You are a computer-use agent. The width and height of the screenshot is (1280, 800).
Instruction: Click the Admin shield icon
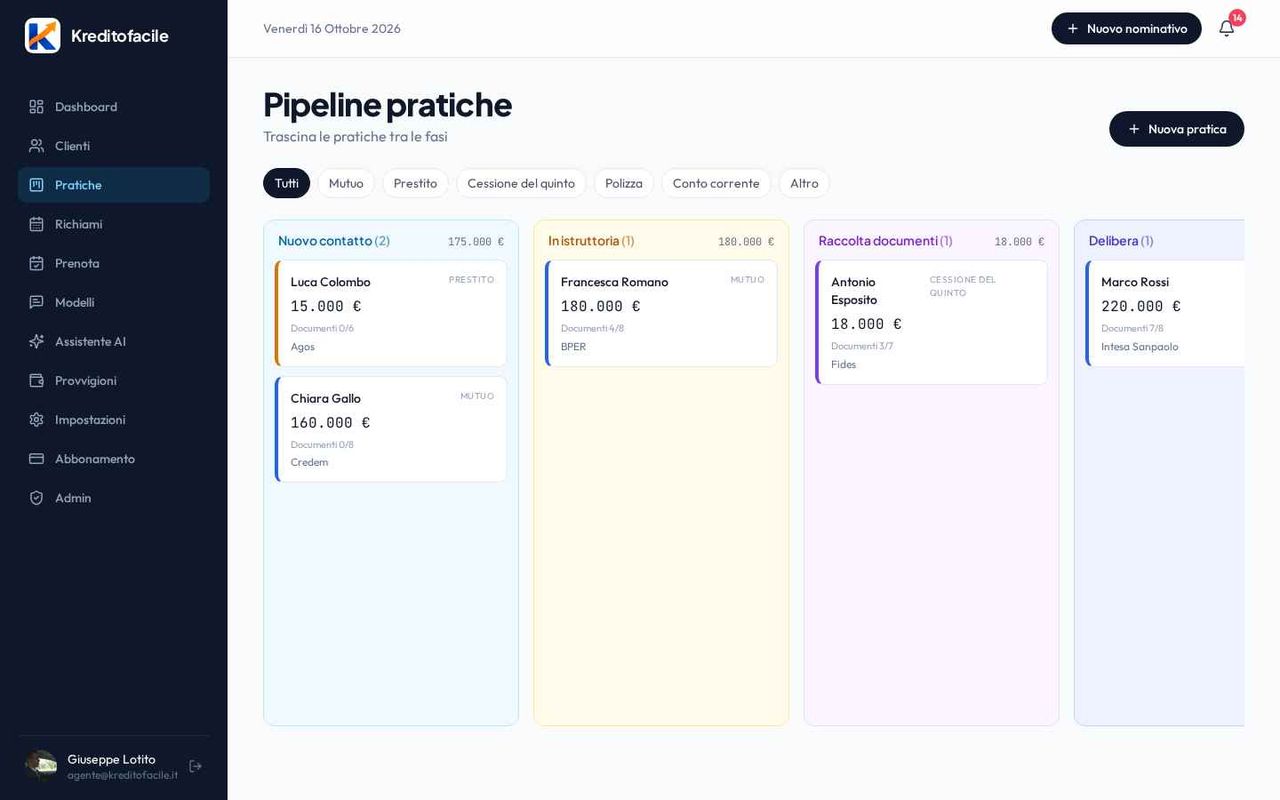[x=36, y=497]
